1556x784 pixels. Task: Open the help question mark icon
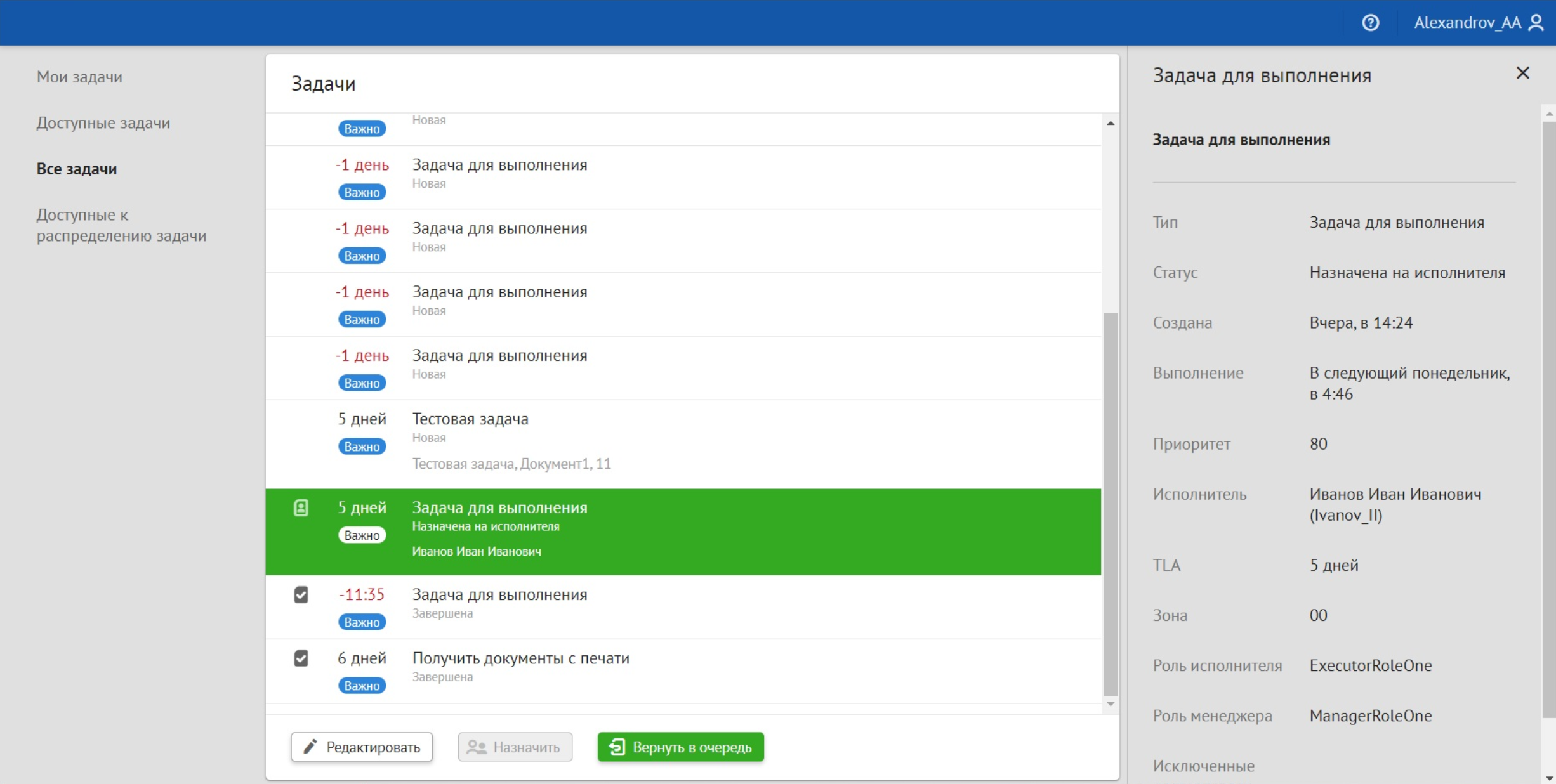click(x=1370, y=23)
